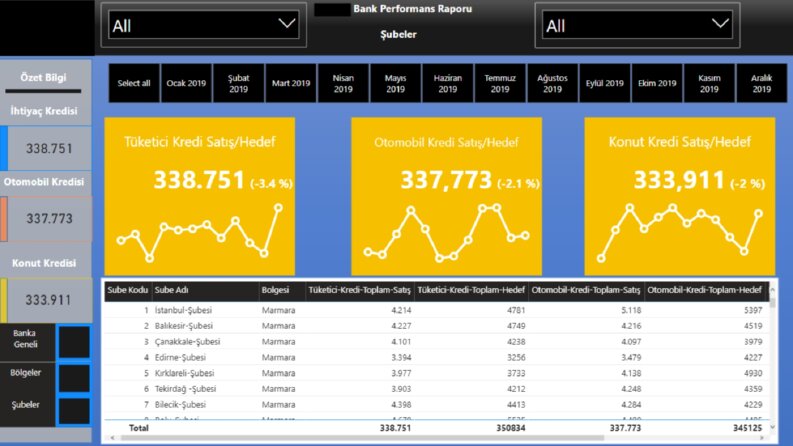The width and height of the screenshot is (793, 446).
Task: Click the table scroll-down arrow
Action: pos(772,427)
